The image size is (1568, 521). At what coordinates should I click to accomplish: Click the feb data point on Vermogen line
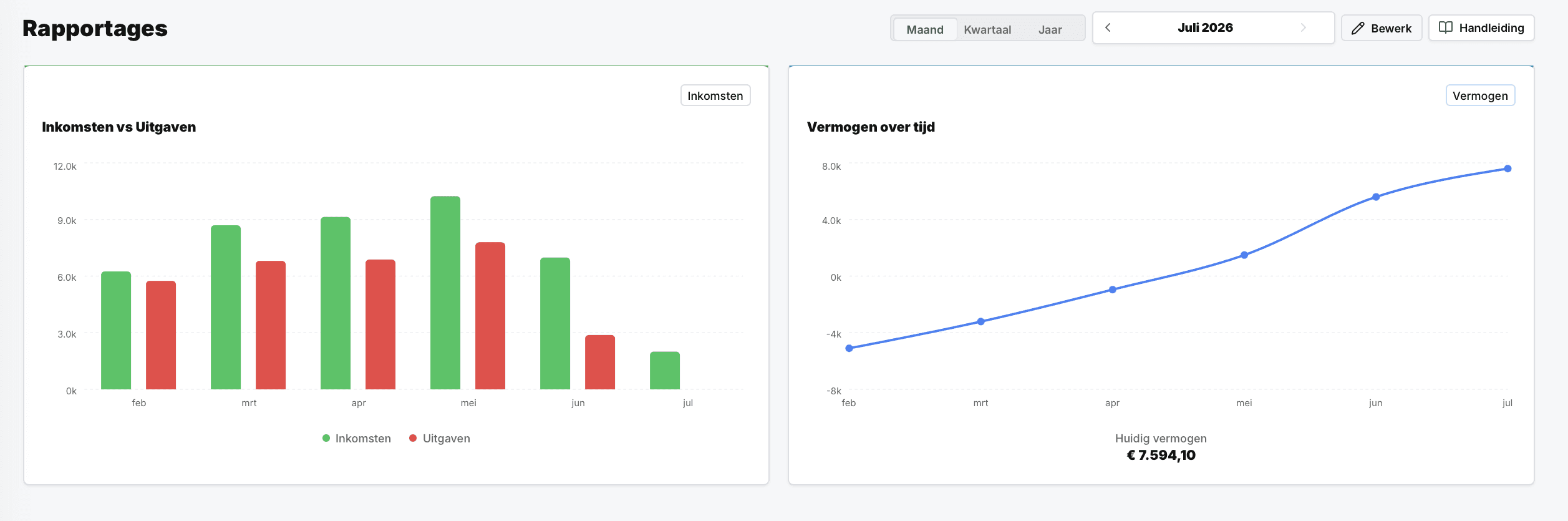tap(849, 348)
